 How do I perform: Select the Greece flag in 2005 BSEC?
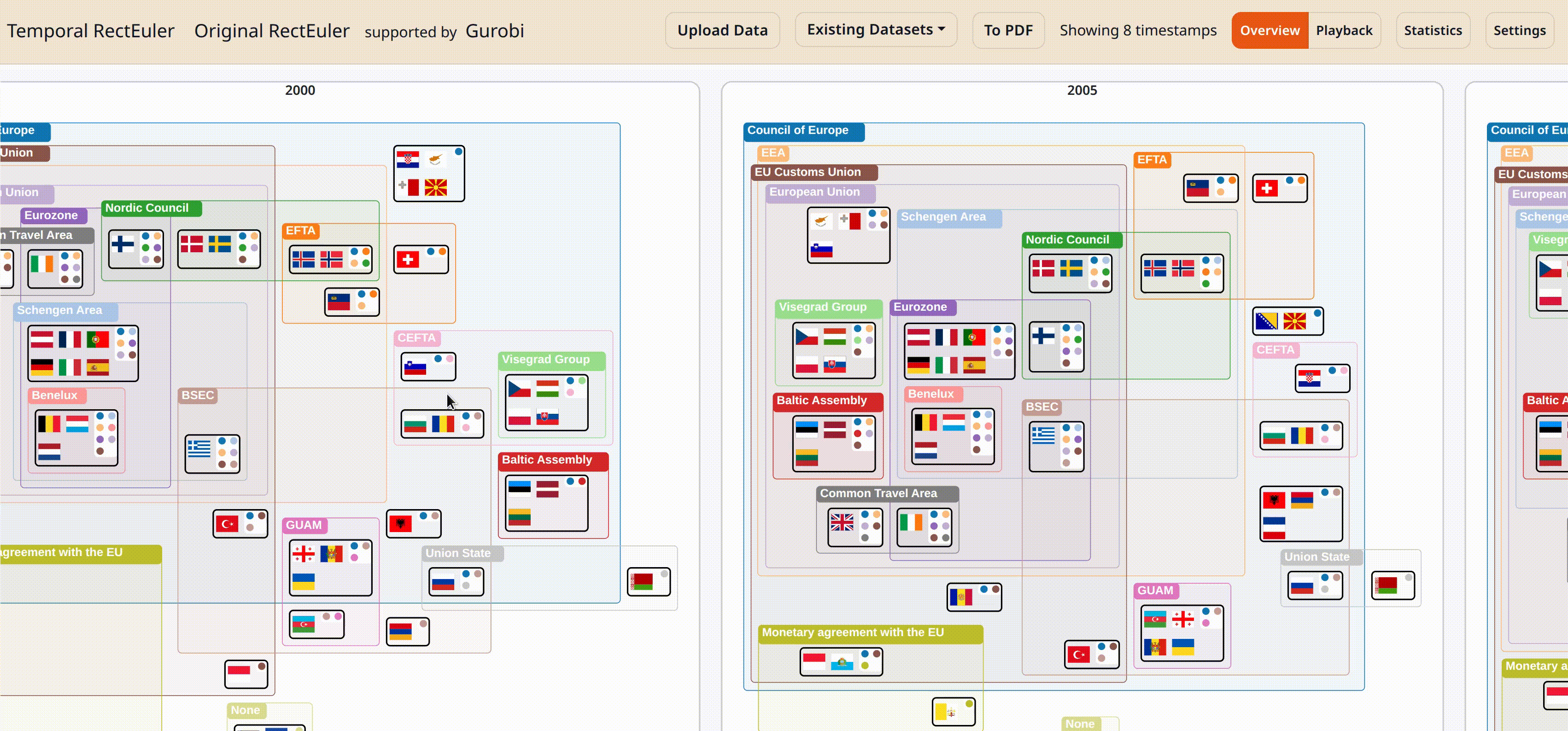[1043, 435]
